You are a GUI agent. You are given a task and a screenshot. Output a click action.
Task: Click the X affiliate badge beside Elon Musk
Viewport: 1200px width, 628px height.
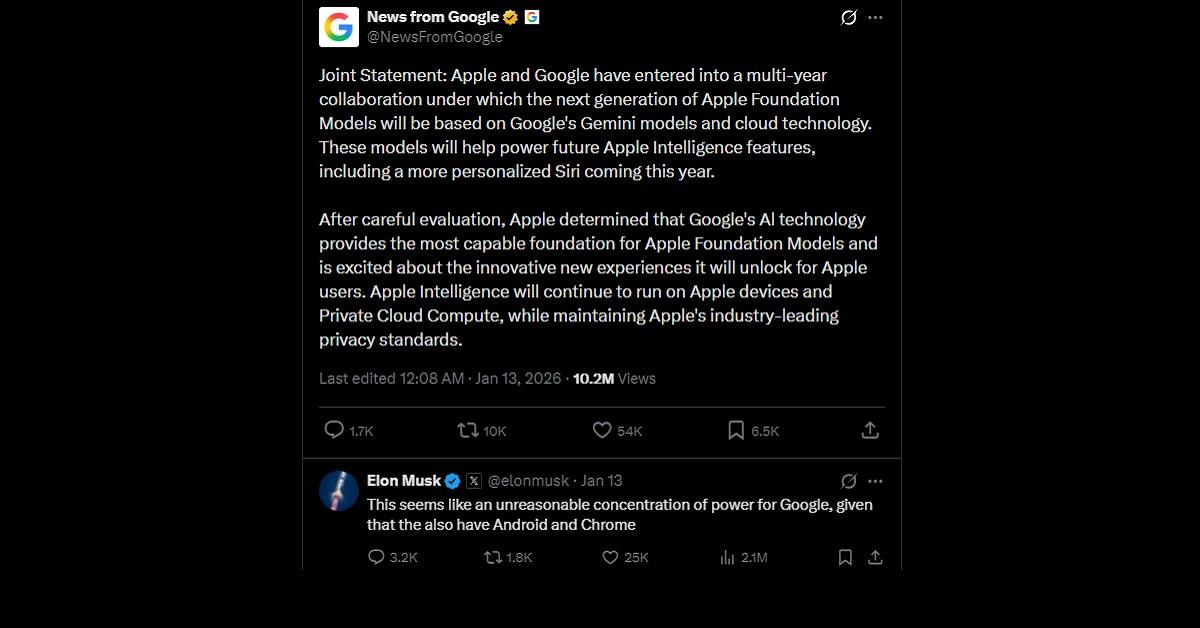(475, 480)
